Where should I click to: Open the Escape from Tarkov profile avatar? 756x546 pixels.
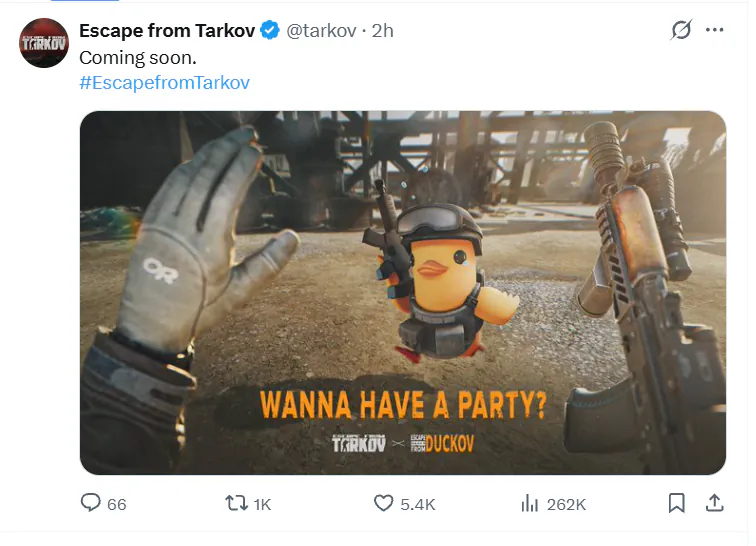pos(44,42)
